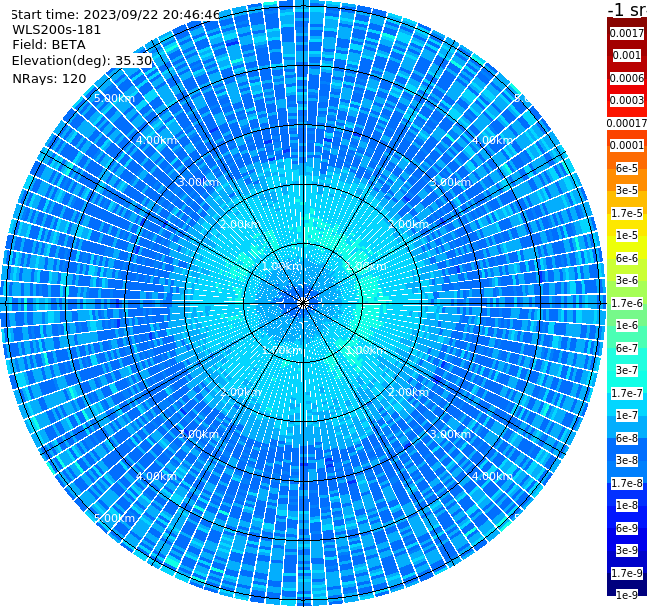Select the 1e-9 colorbar minimum label
647x607 pixels.
[x=627, y=595]
